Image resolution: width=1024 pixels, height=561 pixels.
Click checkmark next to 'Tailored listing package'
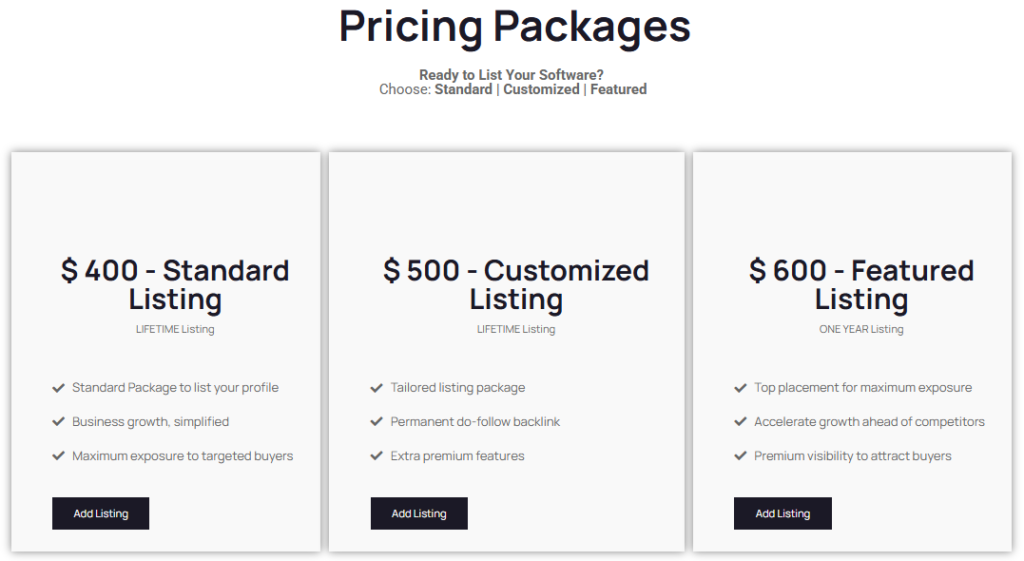point(377,388)
